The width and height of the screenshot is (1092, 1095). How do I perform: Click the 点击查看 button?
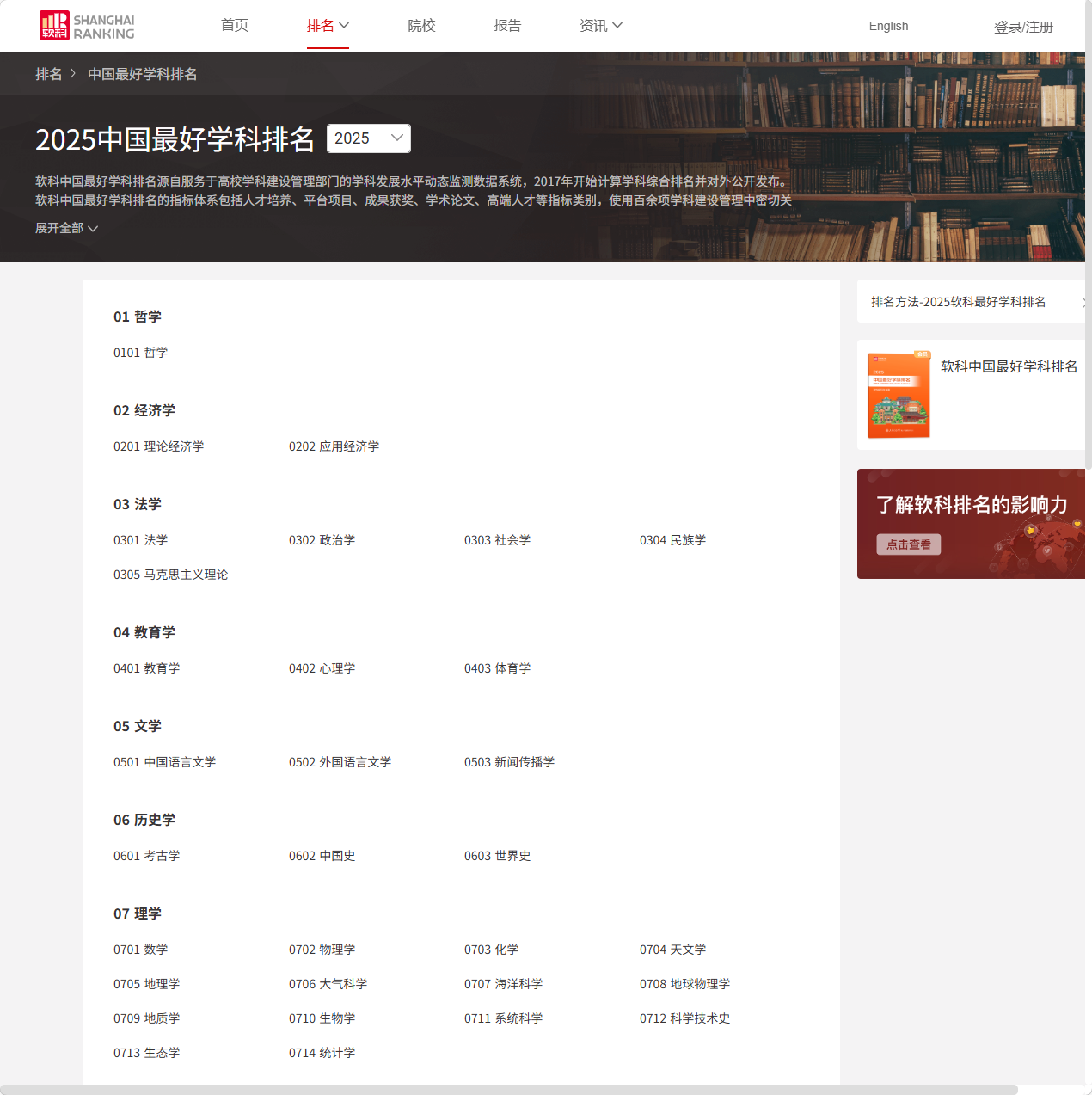pos(908,544)
